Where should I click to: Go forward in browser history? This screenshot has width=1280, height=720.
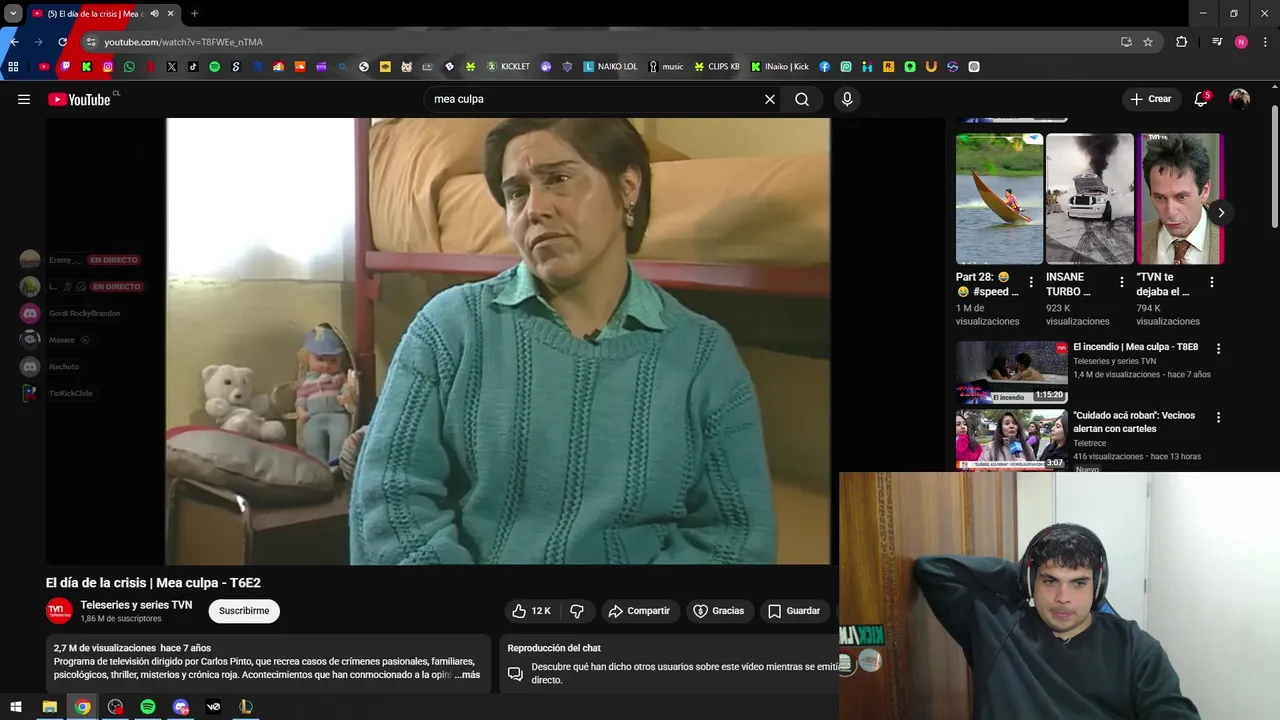coord(38,42)
